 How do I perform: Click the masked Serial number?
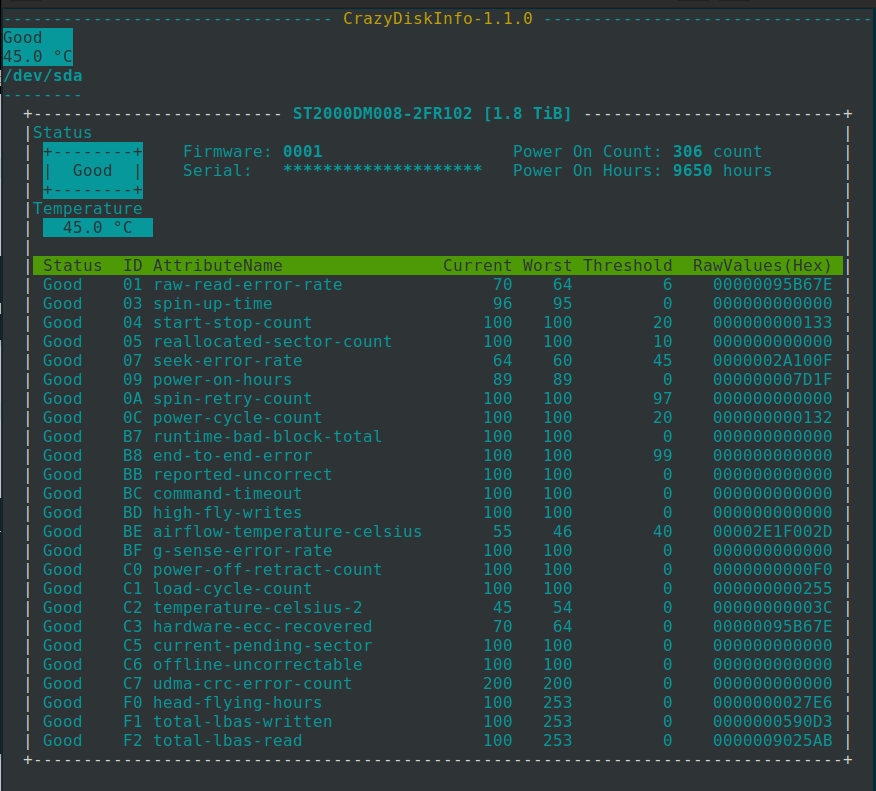[x=382, y=170]
